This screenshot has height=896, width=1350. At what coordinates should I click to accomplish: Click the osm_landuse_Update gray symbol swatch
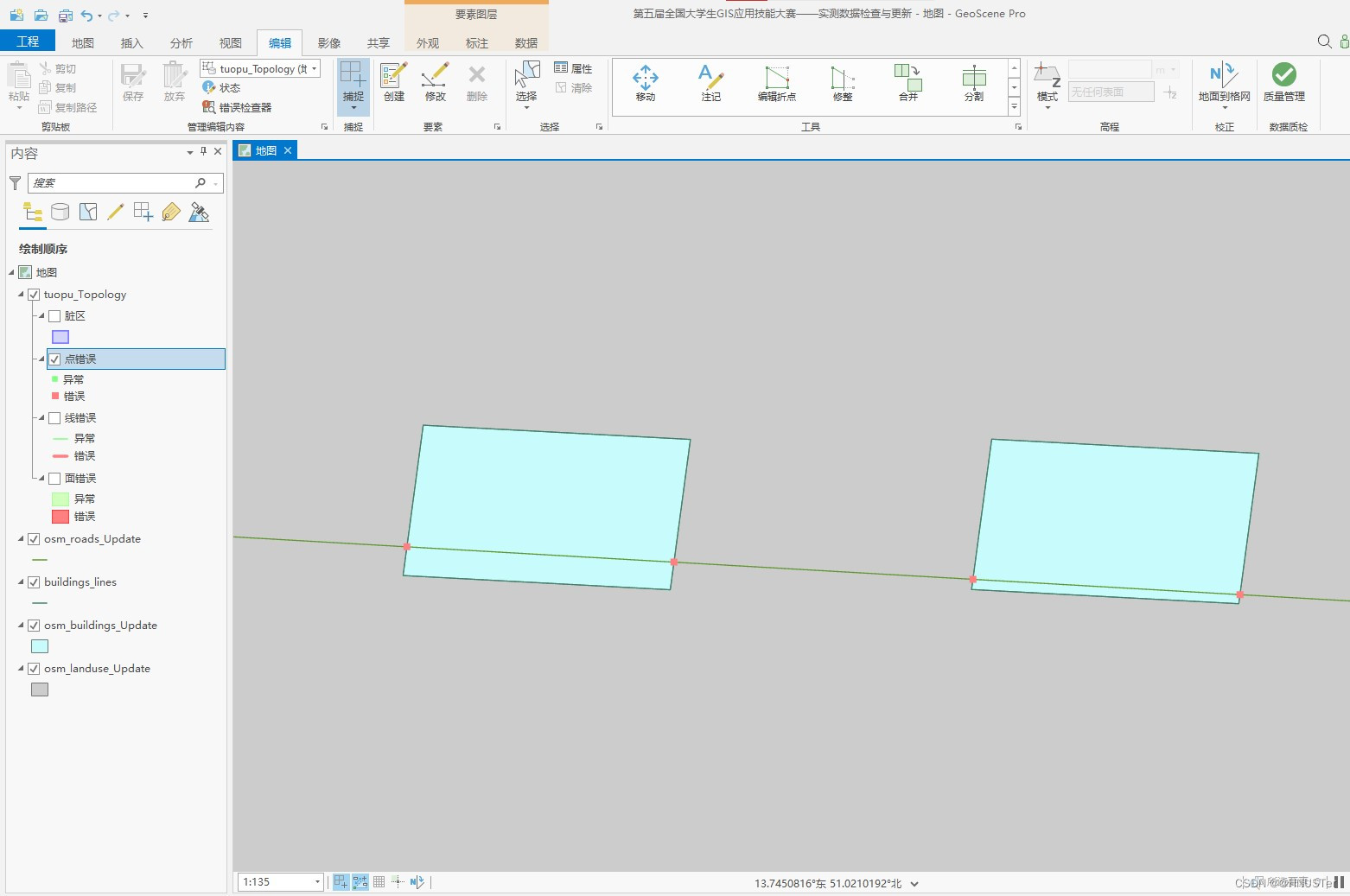click(x=40, y=689)
